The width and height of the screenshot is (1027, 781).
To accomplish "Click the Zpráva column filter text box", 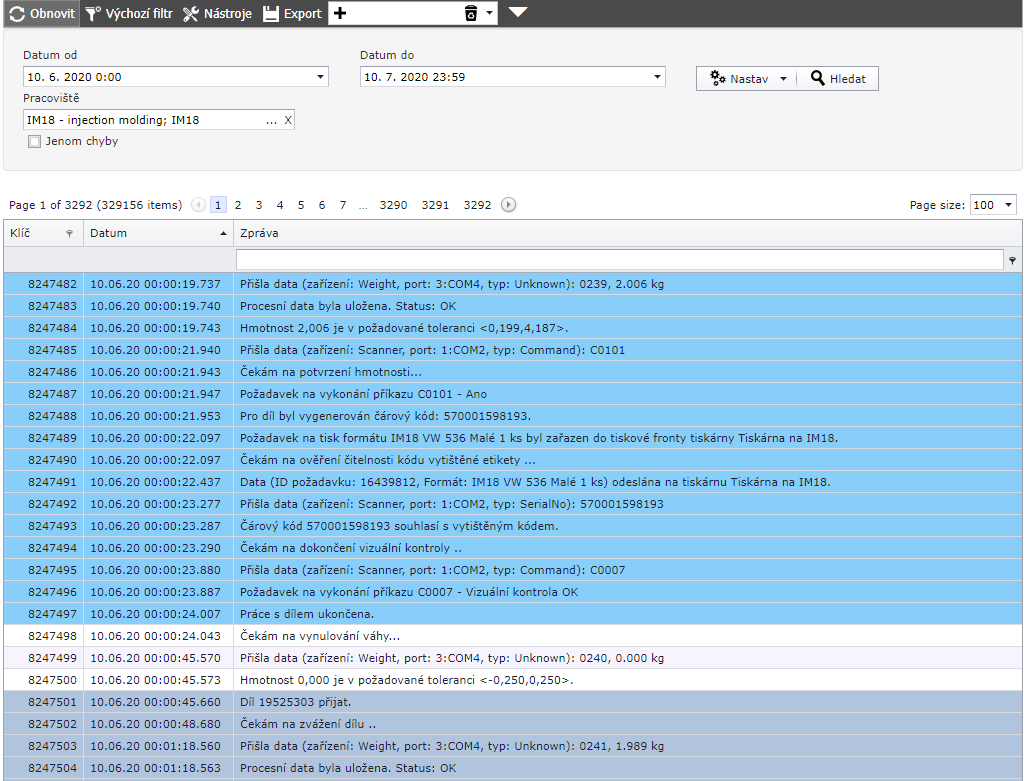I will (x=619, y=260).
